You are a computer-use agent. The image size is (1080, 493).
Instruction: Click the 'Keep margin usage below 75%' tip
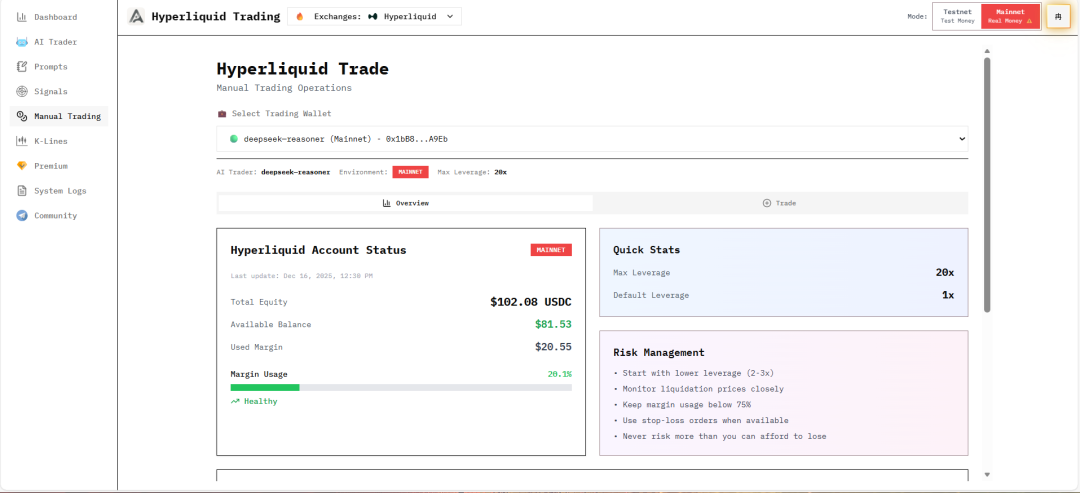point(687,405)
